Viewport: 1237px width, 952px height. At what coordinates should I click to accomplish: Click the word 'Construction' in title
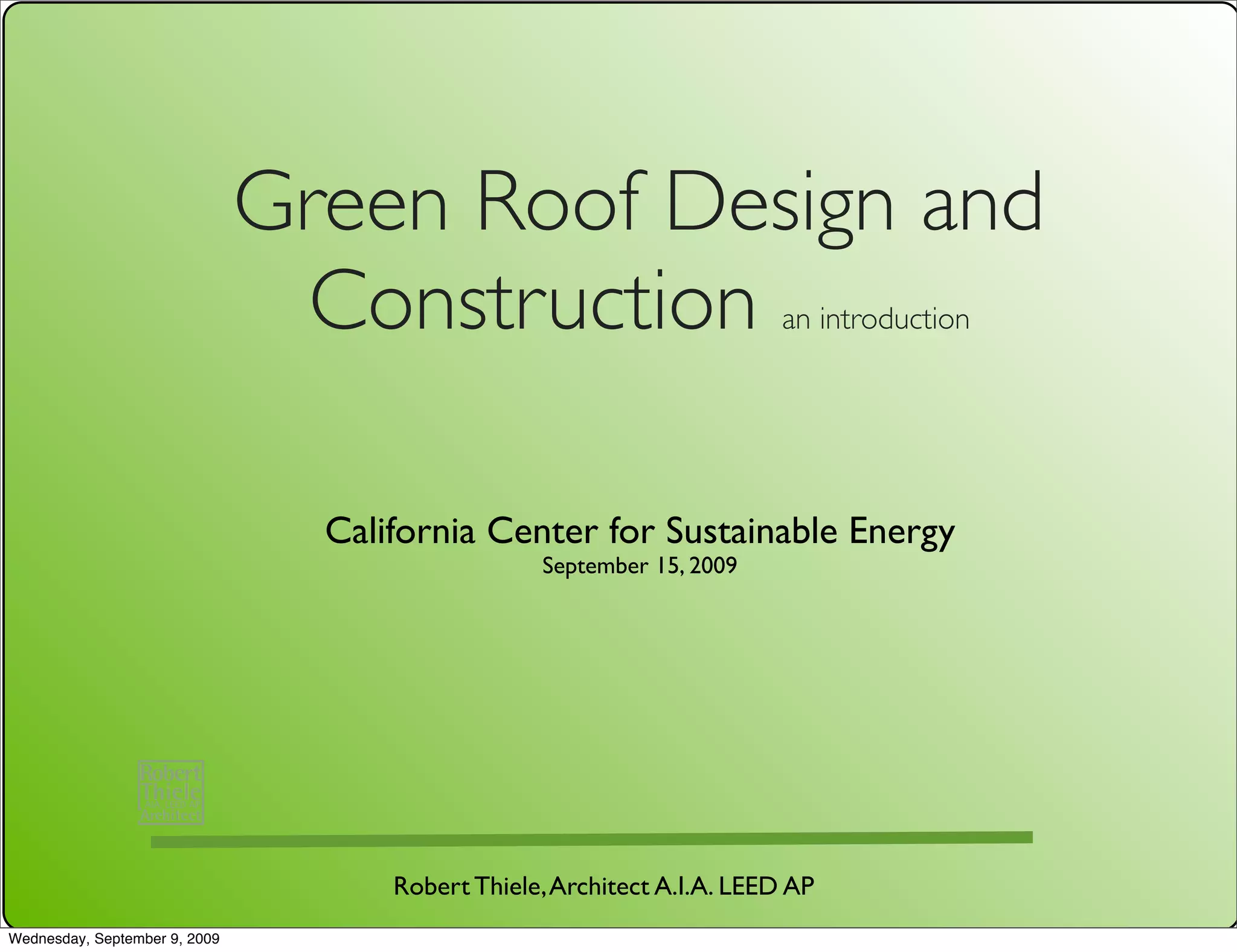[533, 302]
